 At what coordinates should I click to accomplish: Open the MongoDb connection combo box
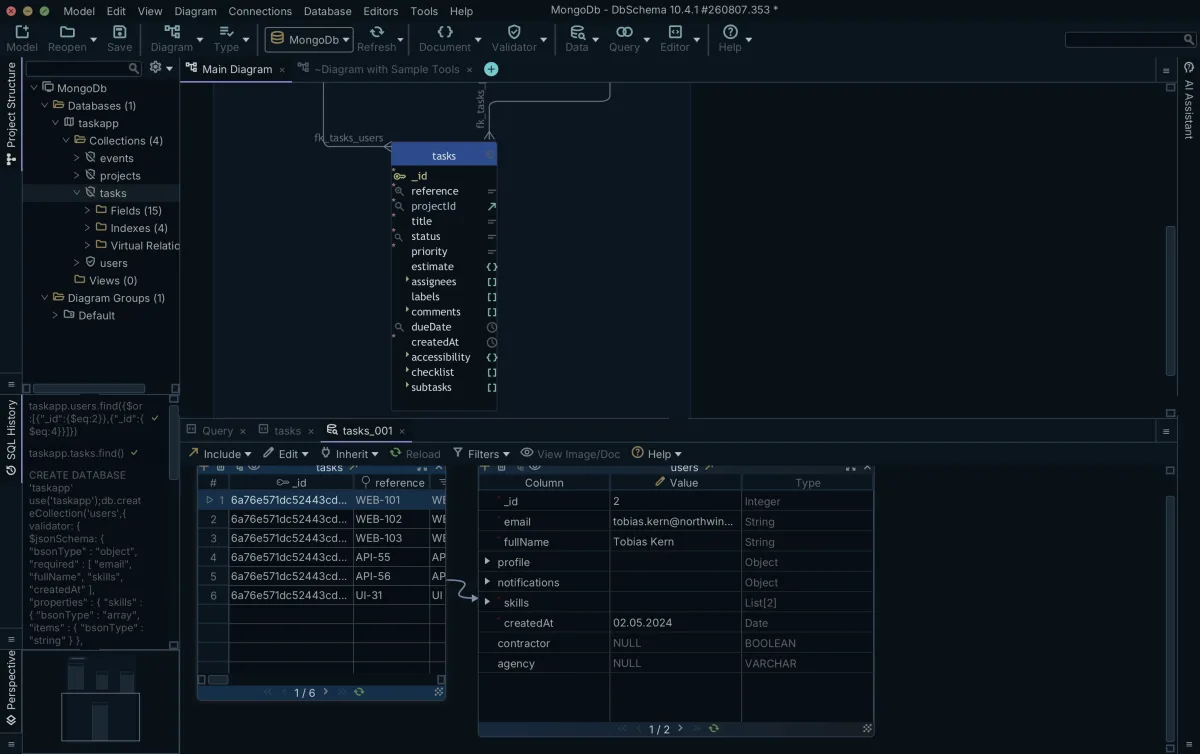click(x=309, y=40)
